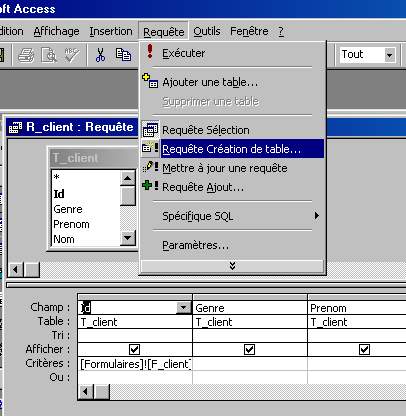406x416 pixels.
Task: Select Requête Création de table... entry
Action: (232, 149)
